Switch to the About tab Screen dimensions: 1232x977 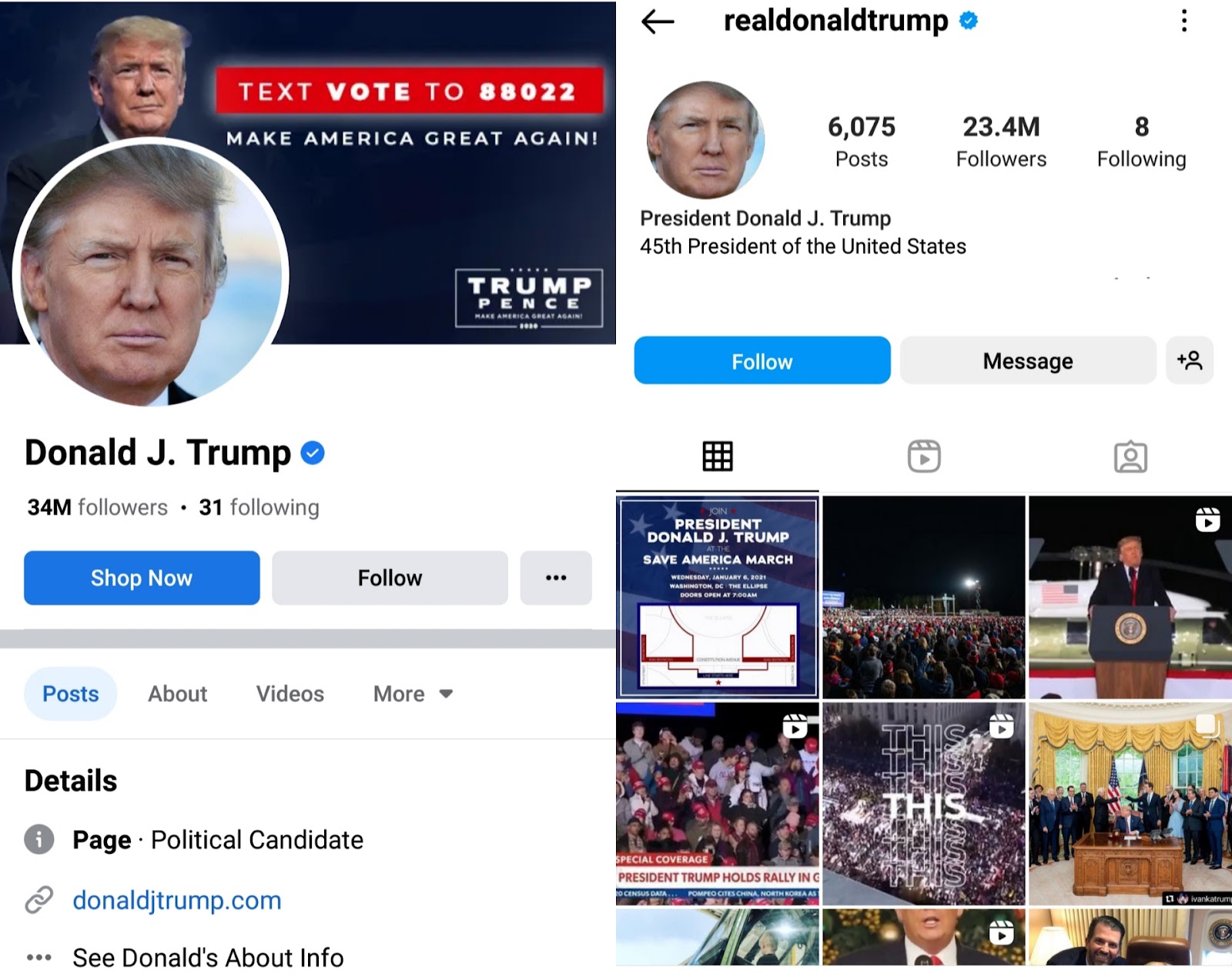[x=178, y=694]
